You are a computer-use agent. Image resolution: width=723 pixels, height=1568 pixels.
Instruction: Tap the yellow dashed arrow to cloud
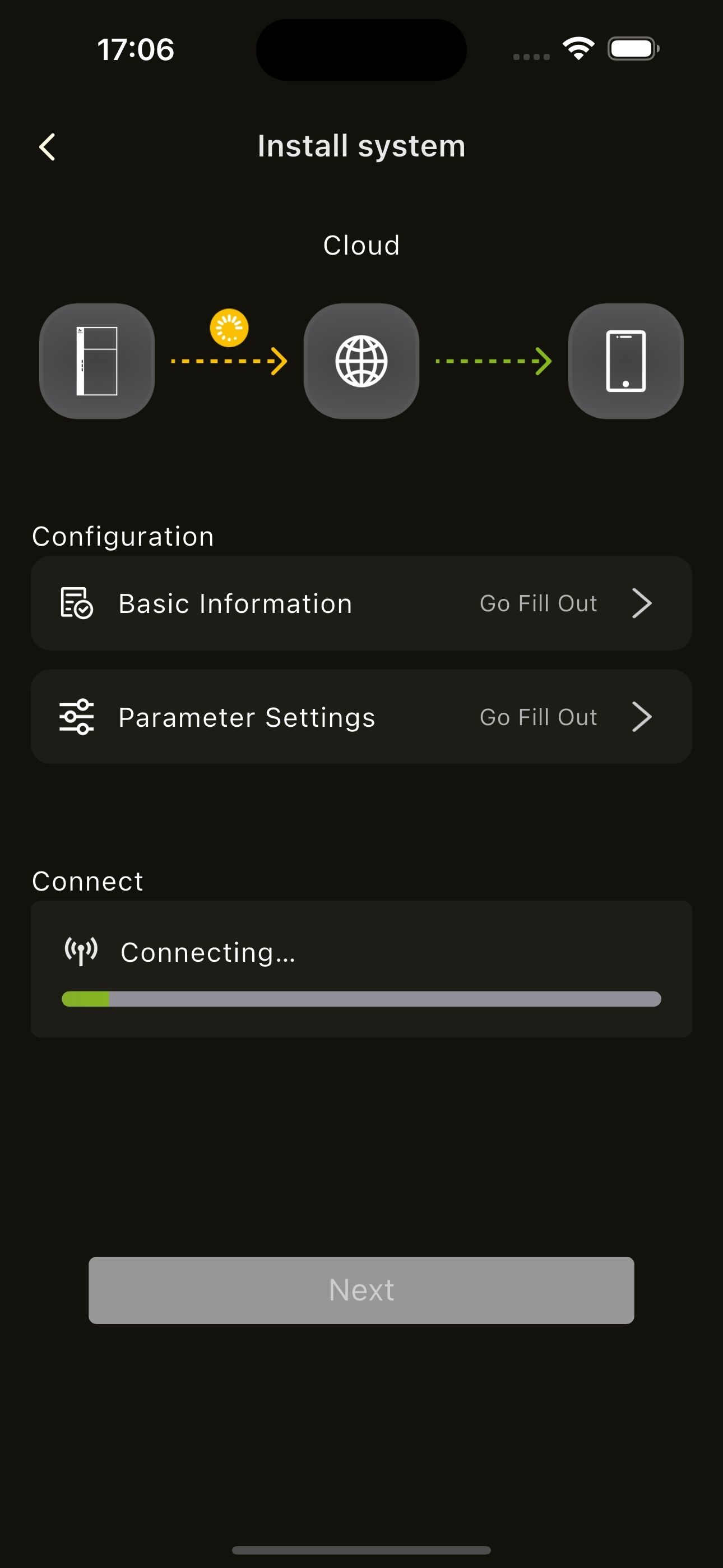[x=229, y=361]
